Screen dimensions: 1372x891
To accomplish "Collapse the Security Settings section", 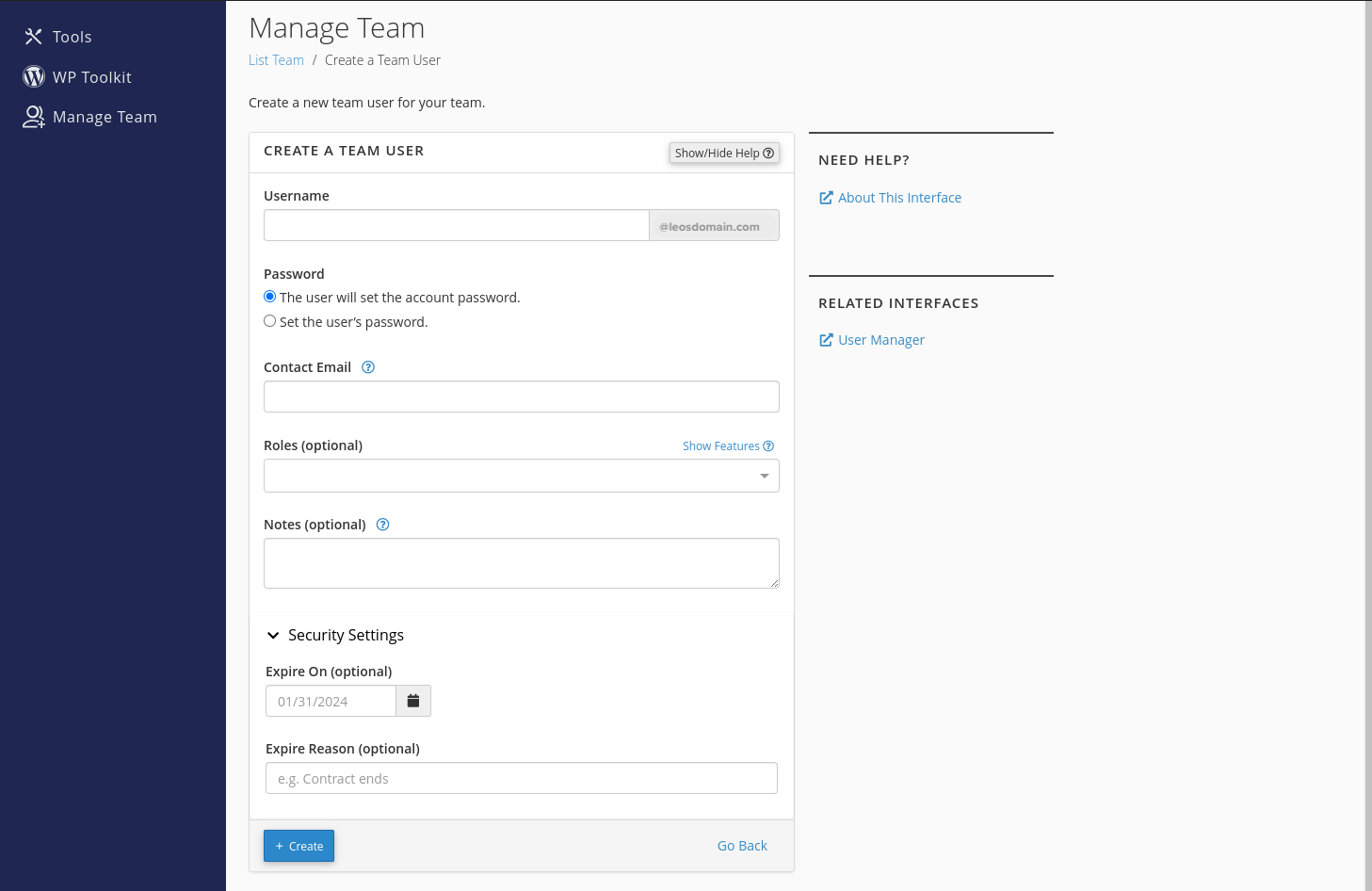I will (273, 636).
